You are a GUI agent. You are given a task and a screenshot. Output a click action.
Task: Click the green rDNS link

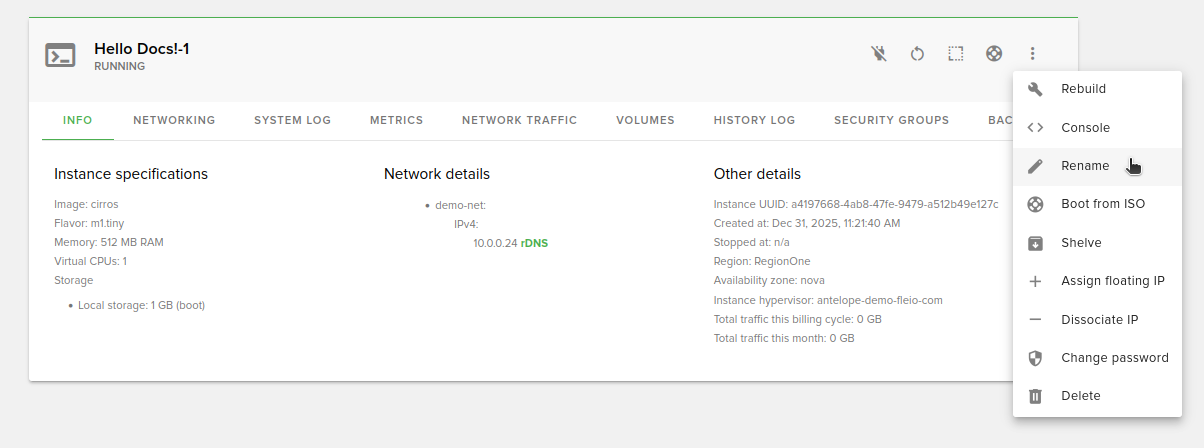[534, 243]
